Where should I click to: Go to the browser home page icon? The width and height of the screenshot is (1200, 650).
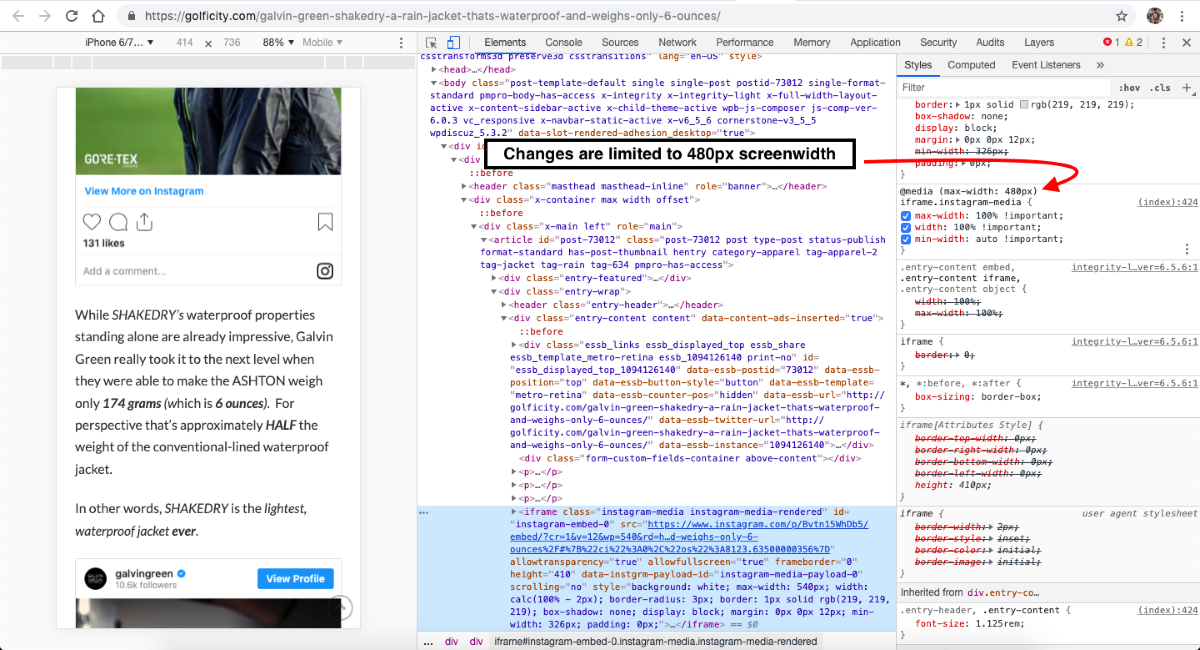click(98, 17)
